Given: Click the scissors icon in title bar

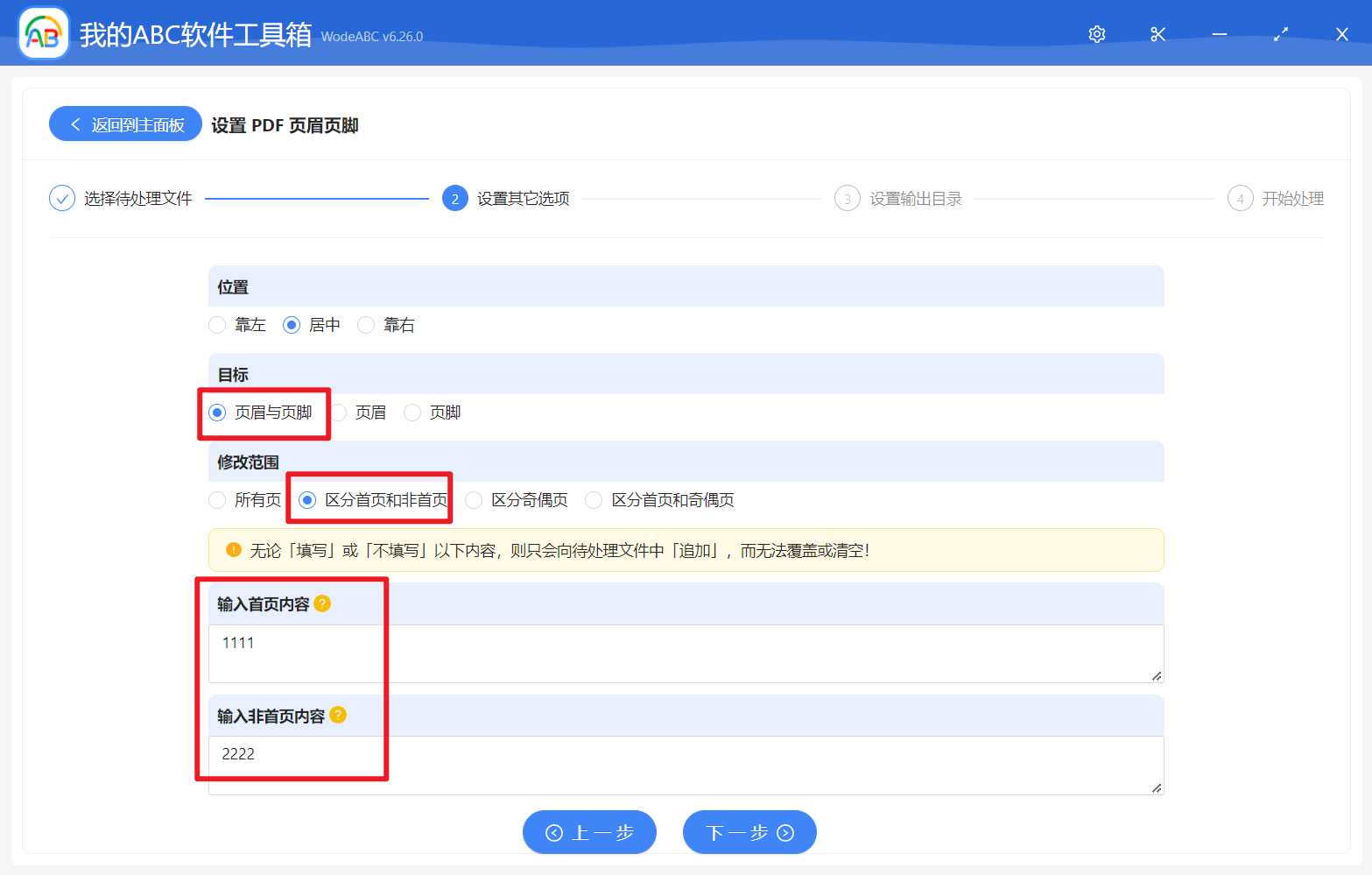Looking at the screenshot, I should 1158,34.
